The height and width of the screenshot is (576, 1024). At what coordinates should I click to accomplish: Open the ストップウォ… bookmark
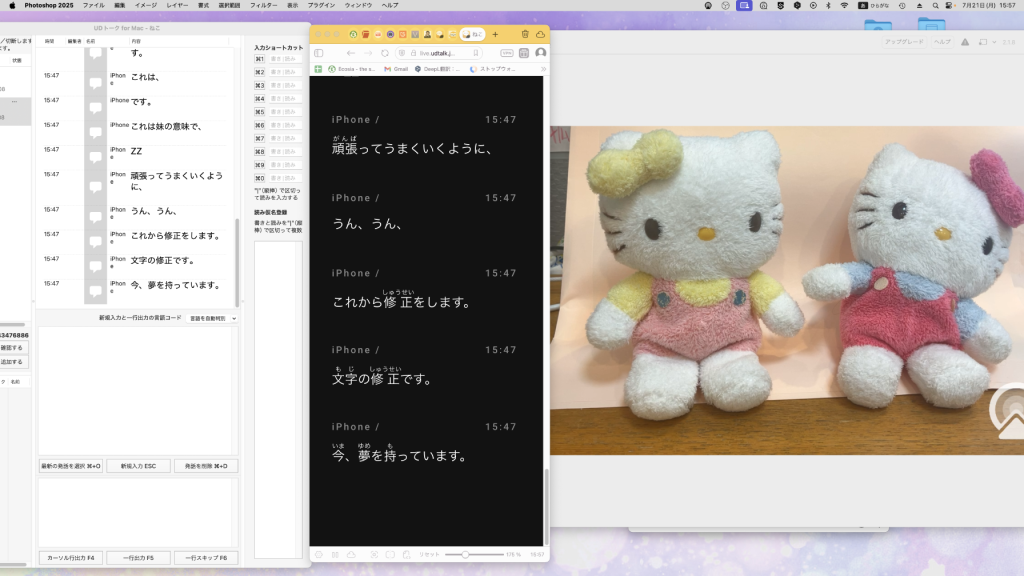tap(492, 69)
